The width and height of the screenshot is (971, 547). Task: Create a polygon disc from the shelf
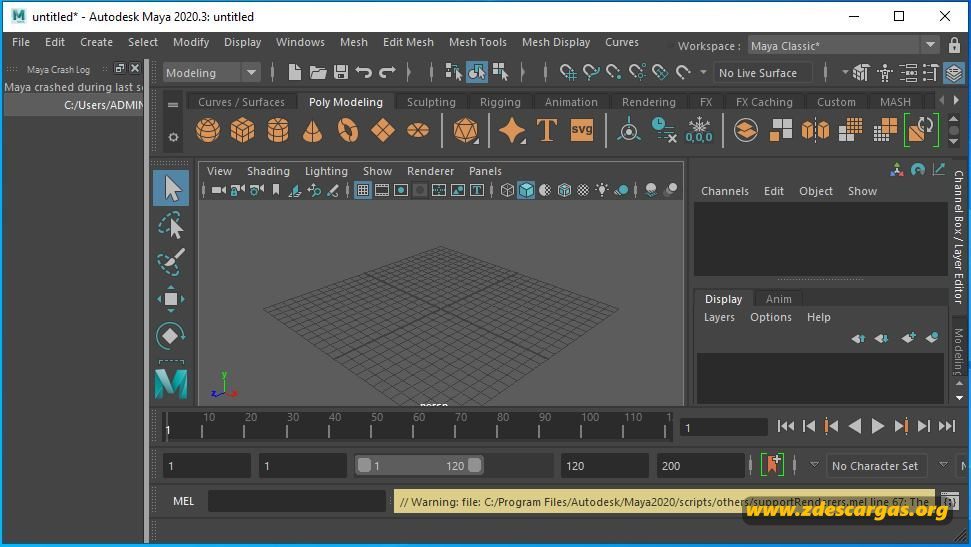point(418,130)
